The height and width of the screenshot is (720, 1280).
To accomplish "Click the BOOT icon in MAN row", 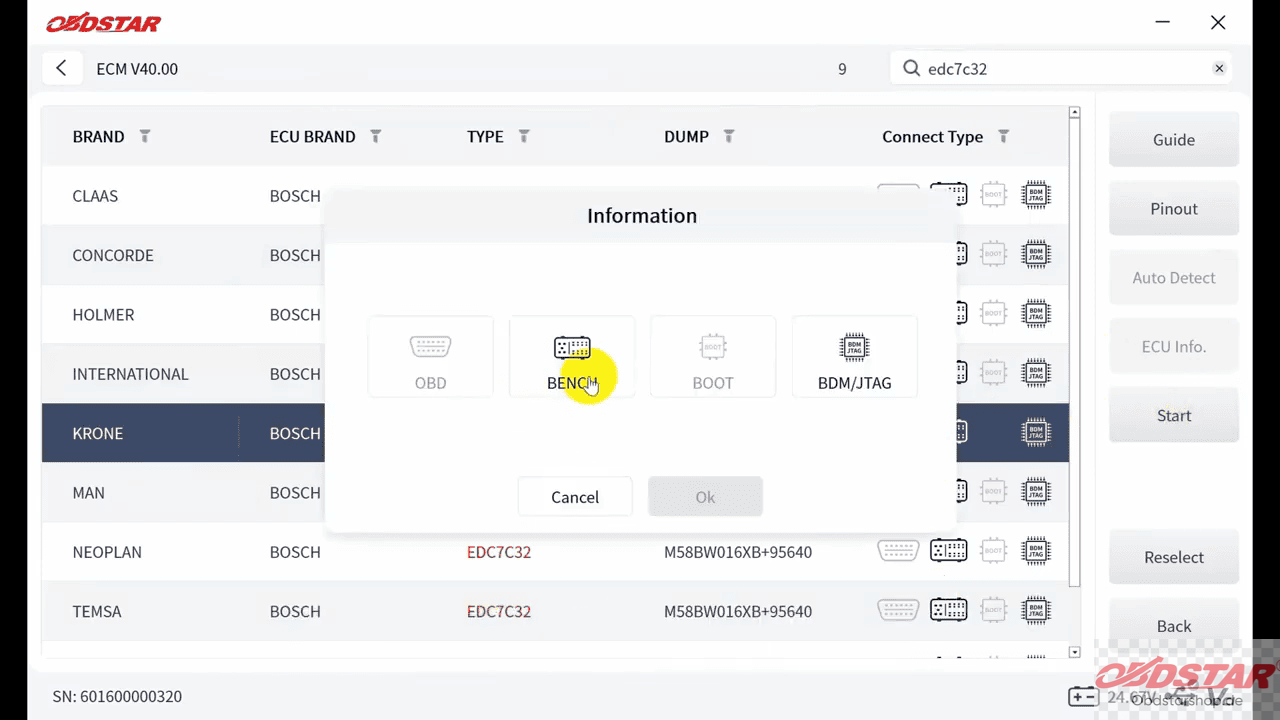I will tap(993, 492).
